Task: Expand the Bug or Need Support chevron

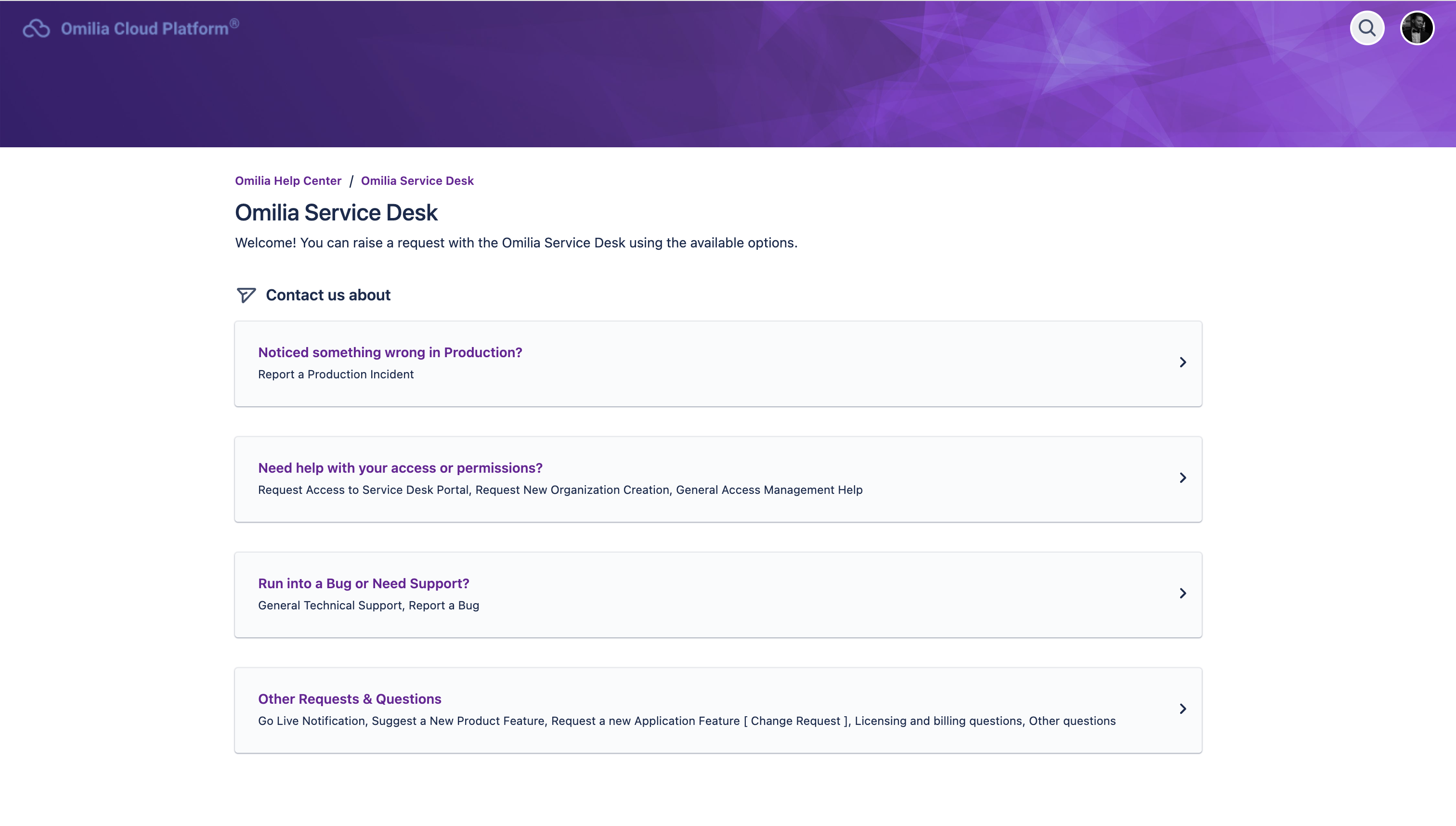Action: point(1183,594)
